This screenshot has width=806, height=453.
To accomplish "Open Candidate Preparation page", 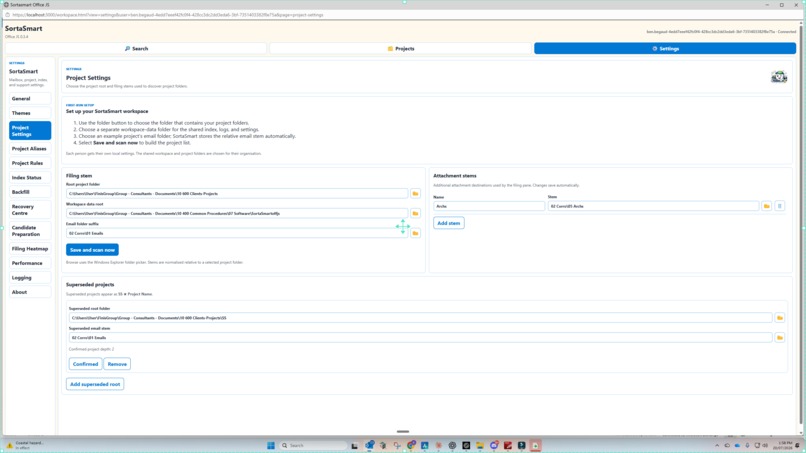I will pyautogui.click(x=30, y=231).
